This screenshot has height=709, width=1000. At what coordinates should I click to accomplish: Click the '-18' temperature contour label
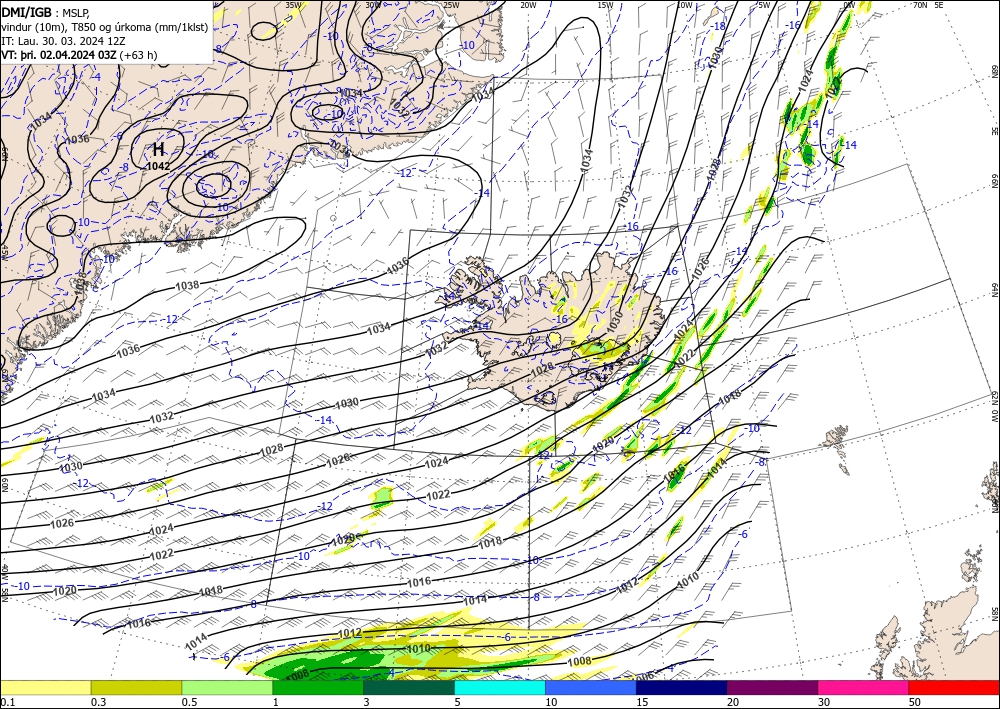[x=719, y=26]
